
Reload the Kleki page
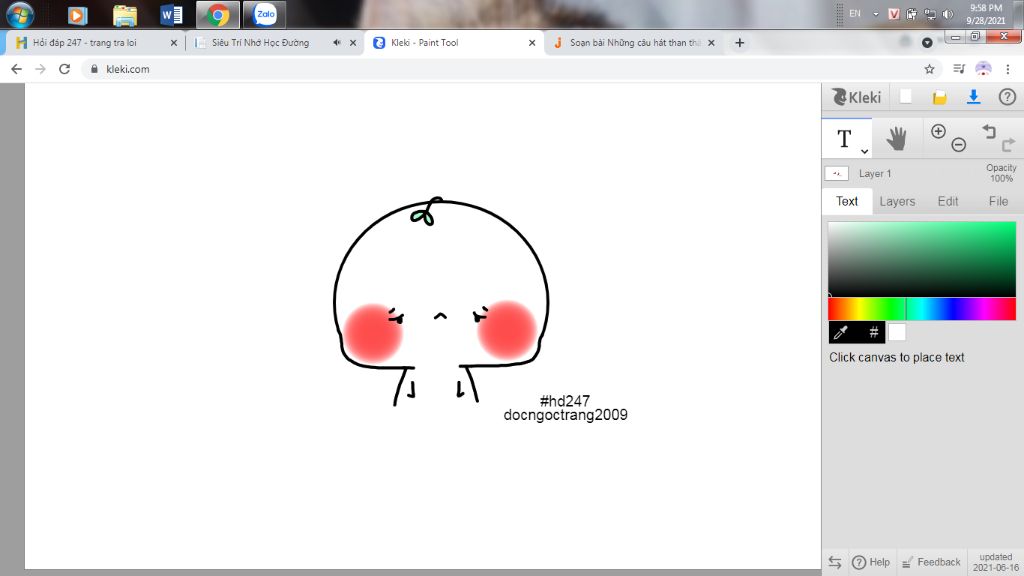(x=64, y=69)
